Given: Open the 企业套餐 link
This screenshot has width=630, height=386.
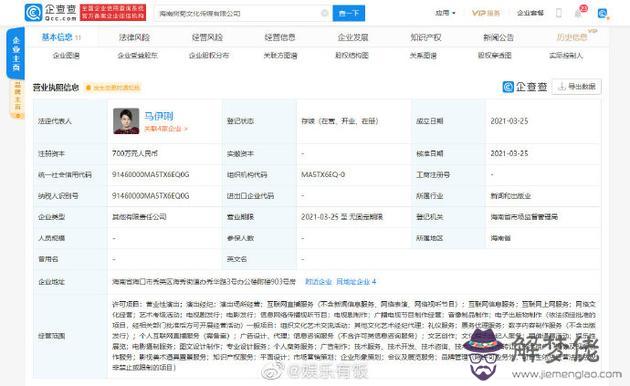Looking at the screenshot, I should 530,13.
